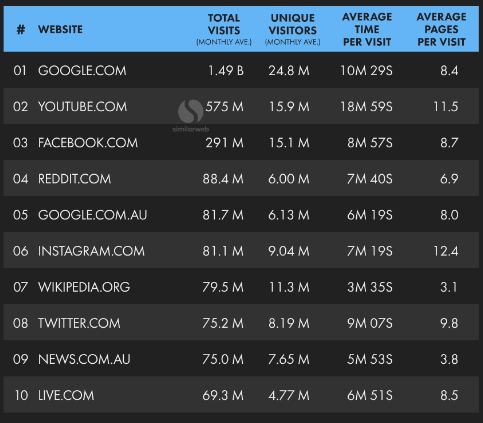
Task: Open the TWITTER.COM entry
Action: pyautogui.click(x=79, y=323)
